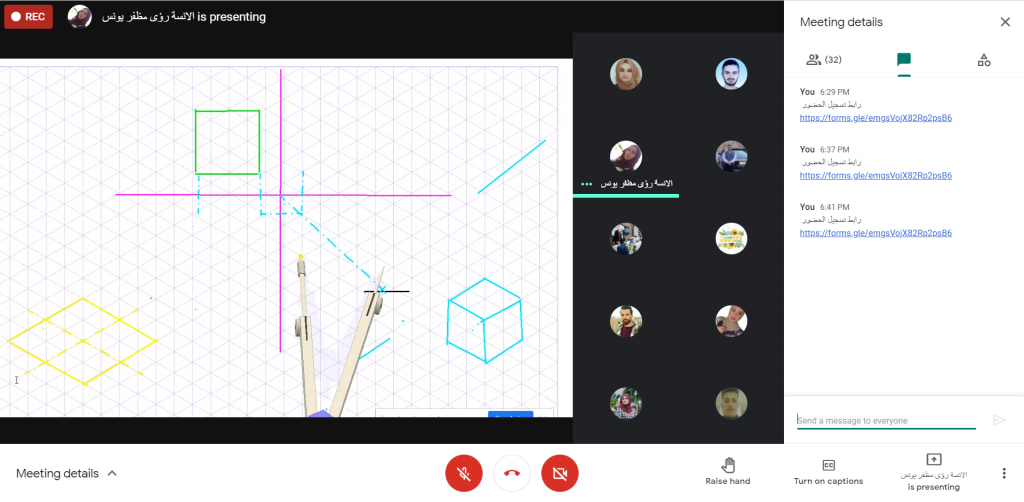
Task: Unmute the microphone
Action: [x=463, y=473]
